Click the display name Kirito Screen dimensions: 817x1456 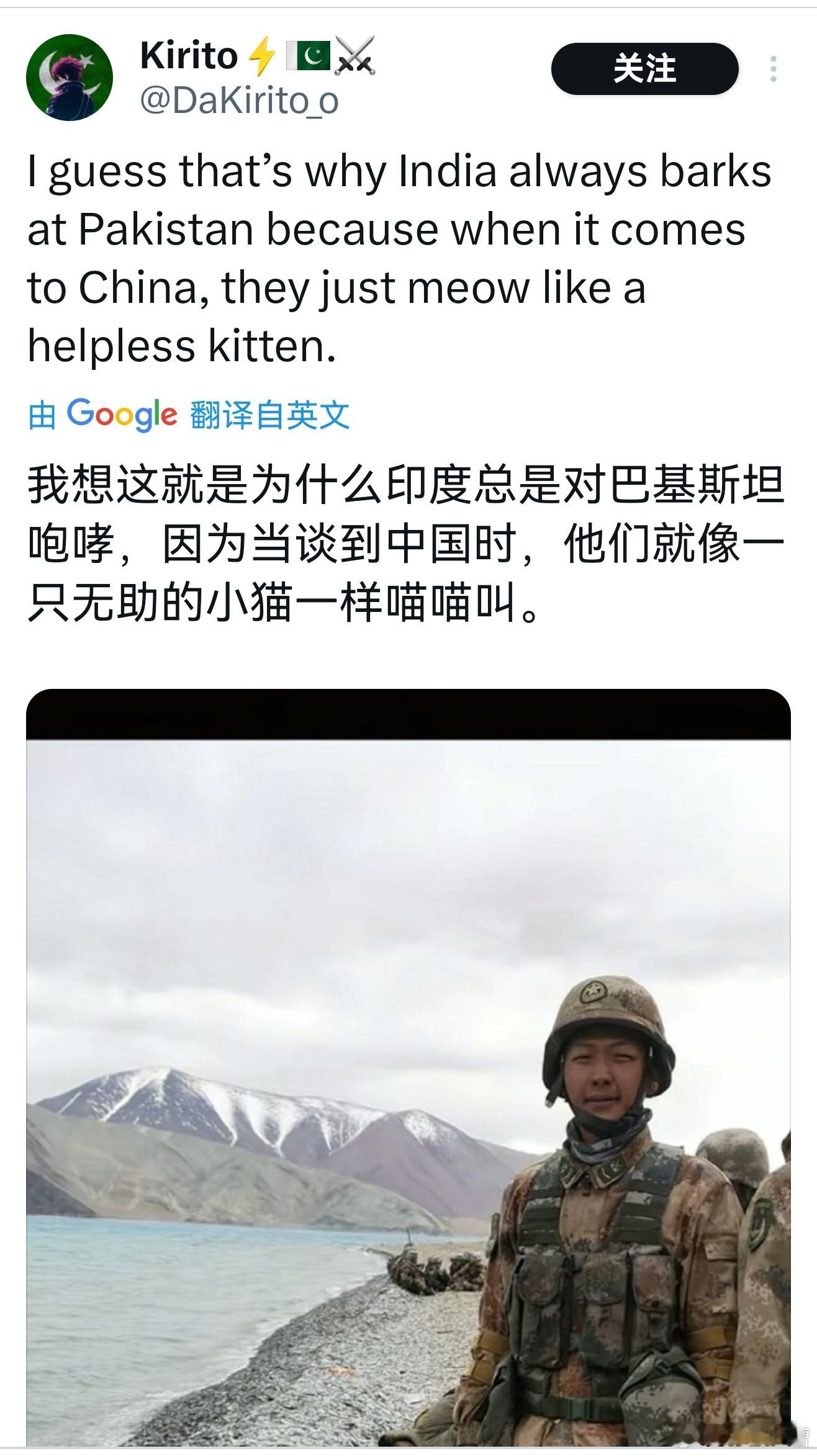[189, 55]
